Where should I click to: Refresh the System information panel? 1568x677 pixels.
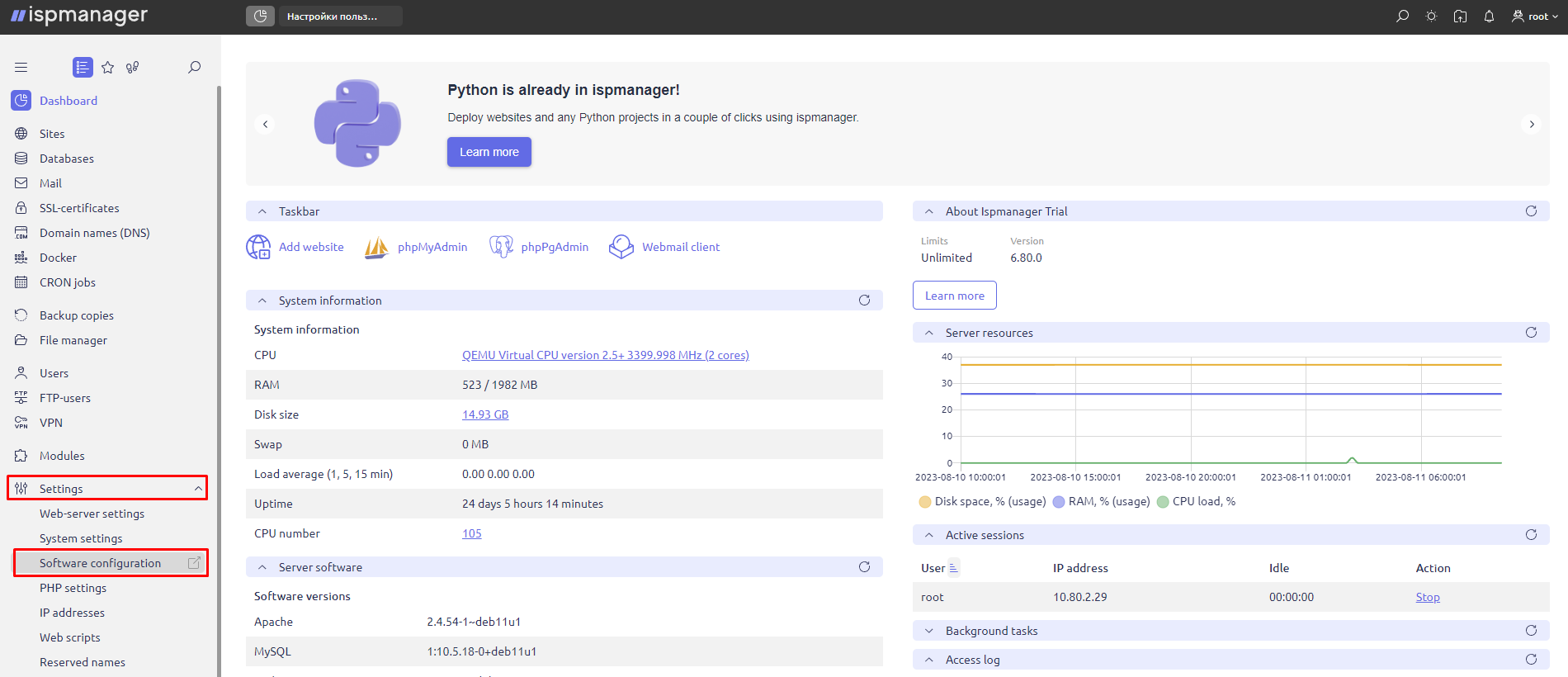864,301
